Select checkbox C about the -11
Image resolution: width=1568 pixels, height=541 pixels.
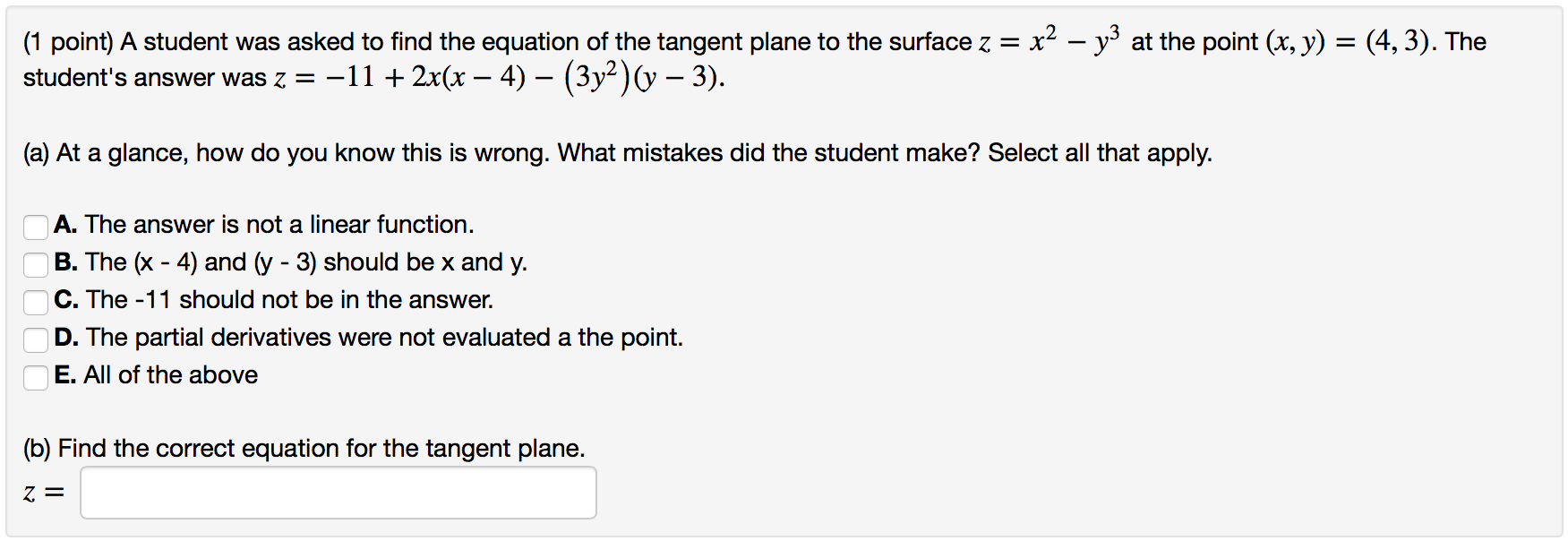coord(36,302)
